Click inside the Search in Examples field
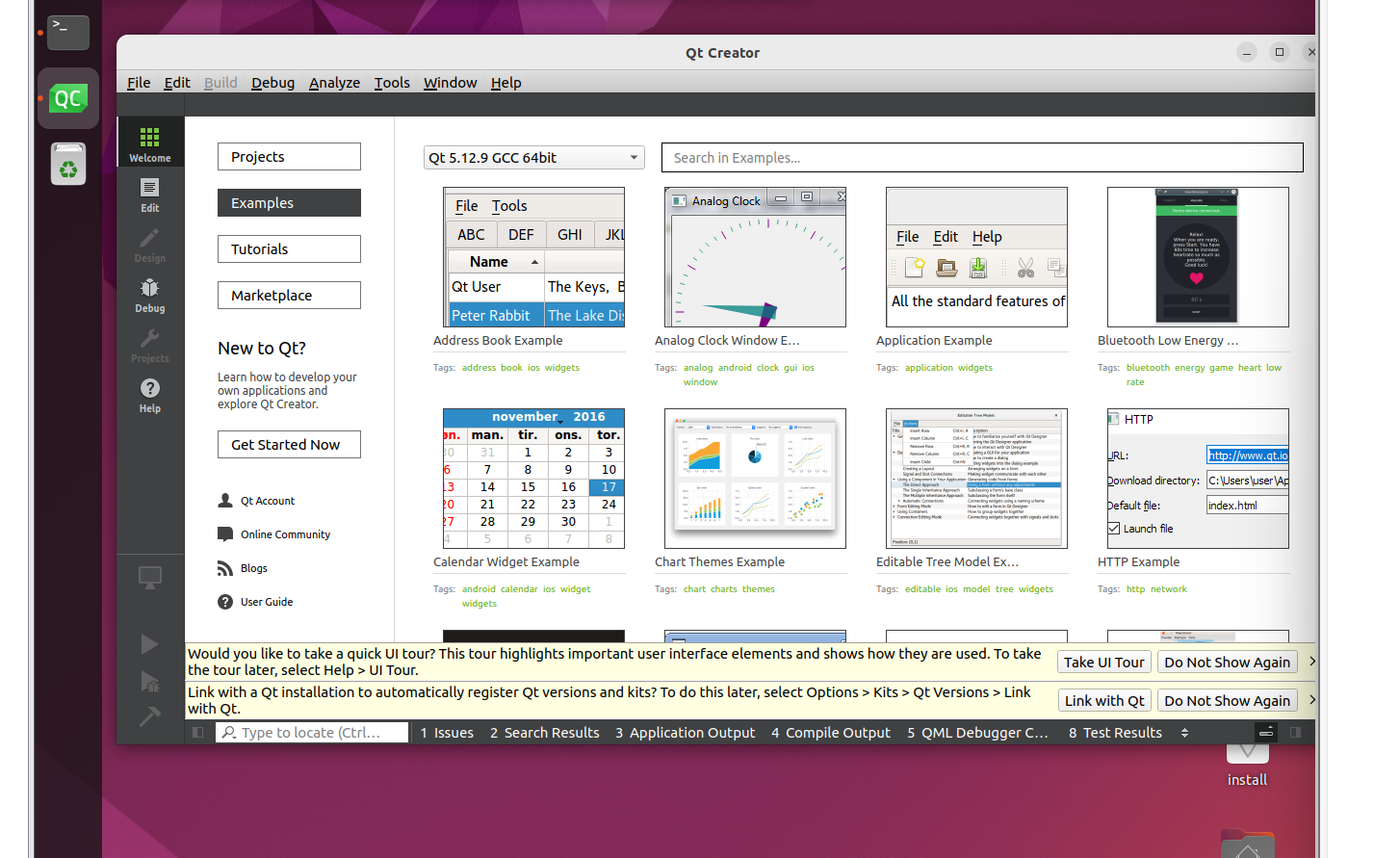1400x858 pixels. tap(982, 157)
